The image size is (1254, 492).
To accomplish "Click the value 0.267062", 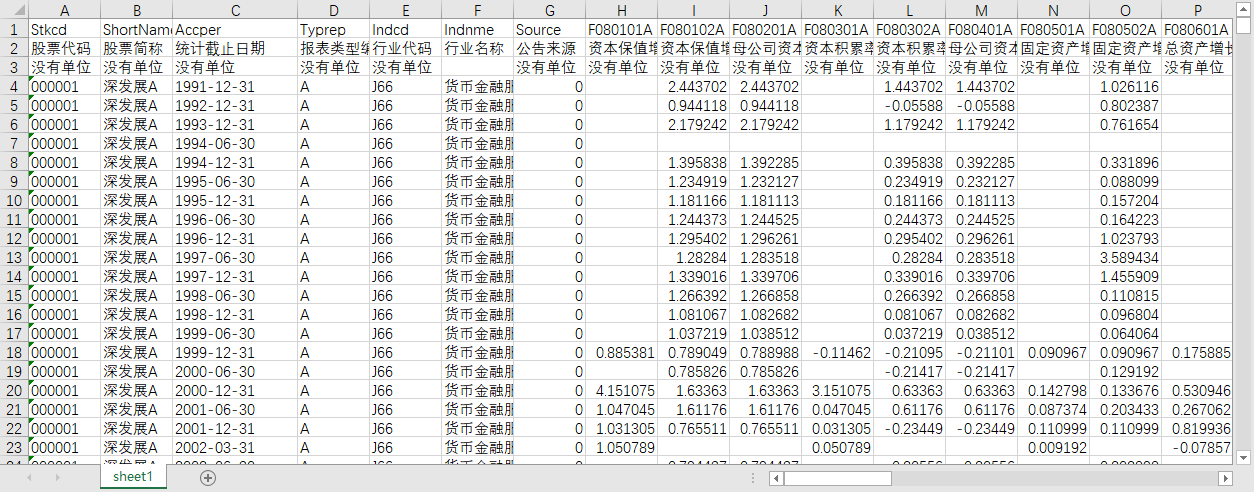I will tap(1198, 410).
